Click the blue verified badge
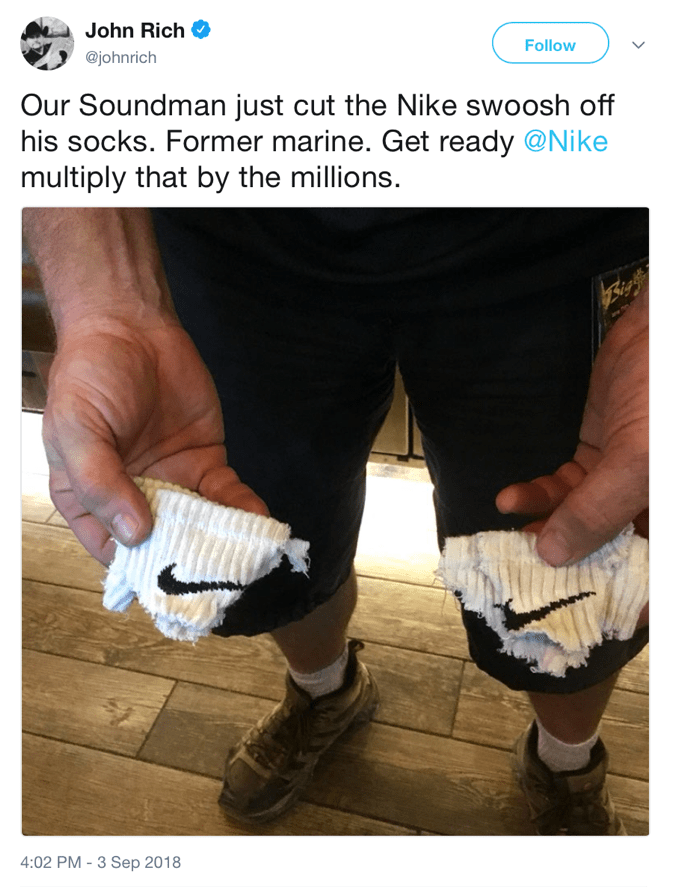The width and height of the screenshot is (681, 887). (201, 30)
